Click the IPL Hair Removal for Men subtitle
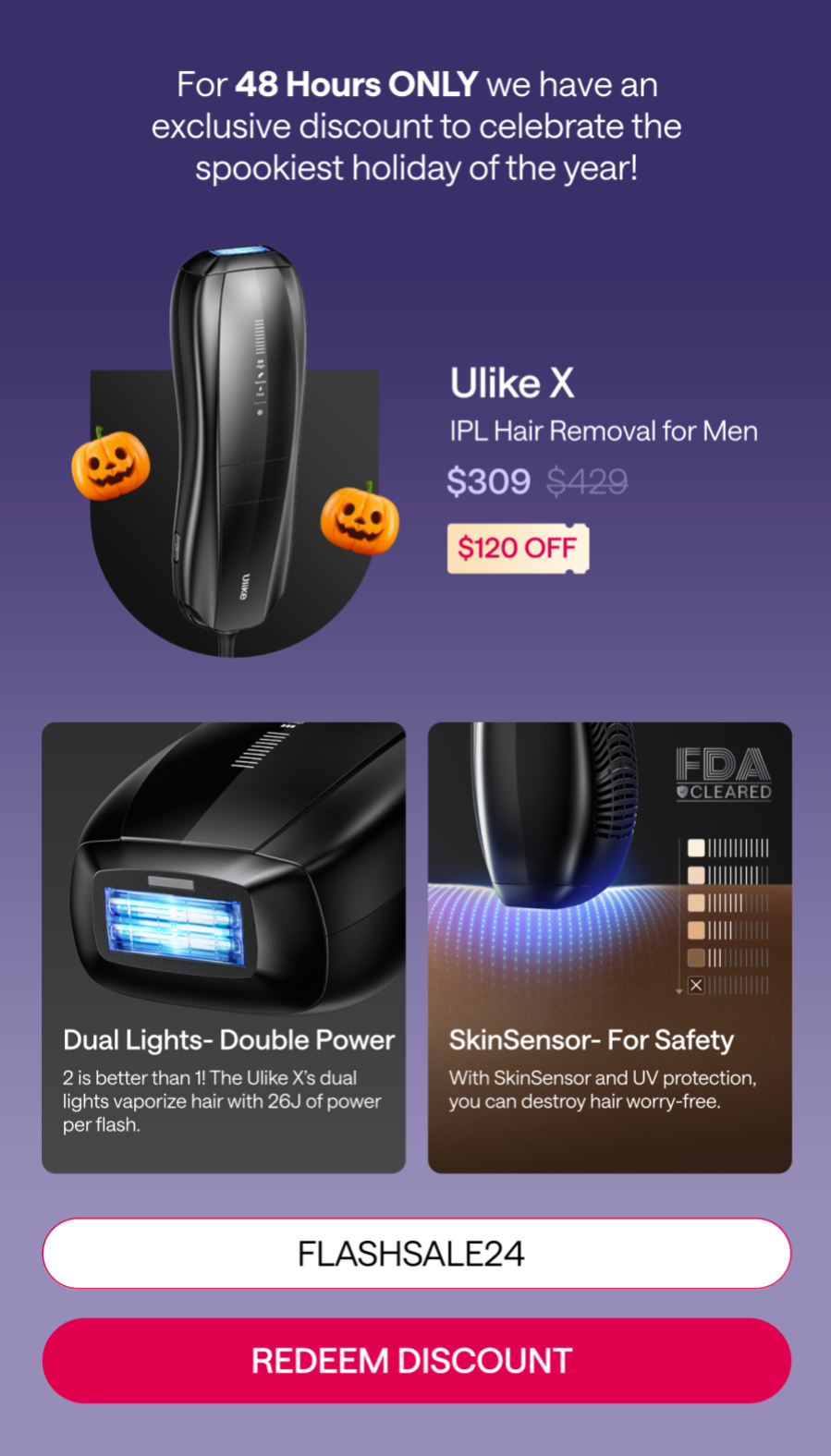The image size is (831, 1456). click(x=604, y=431)
